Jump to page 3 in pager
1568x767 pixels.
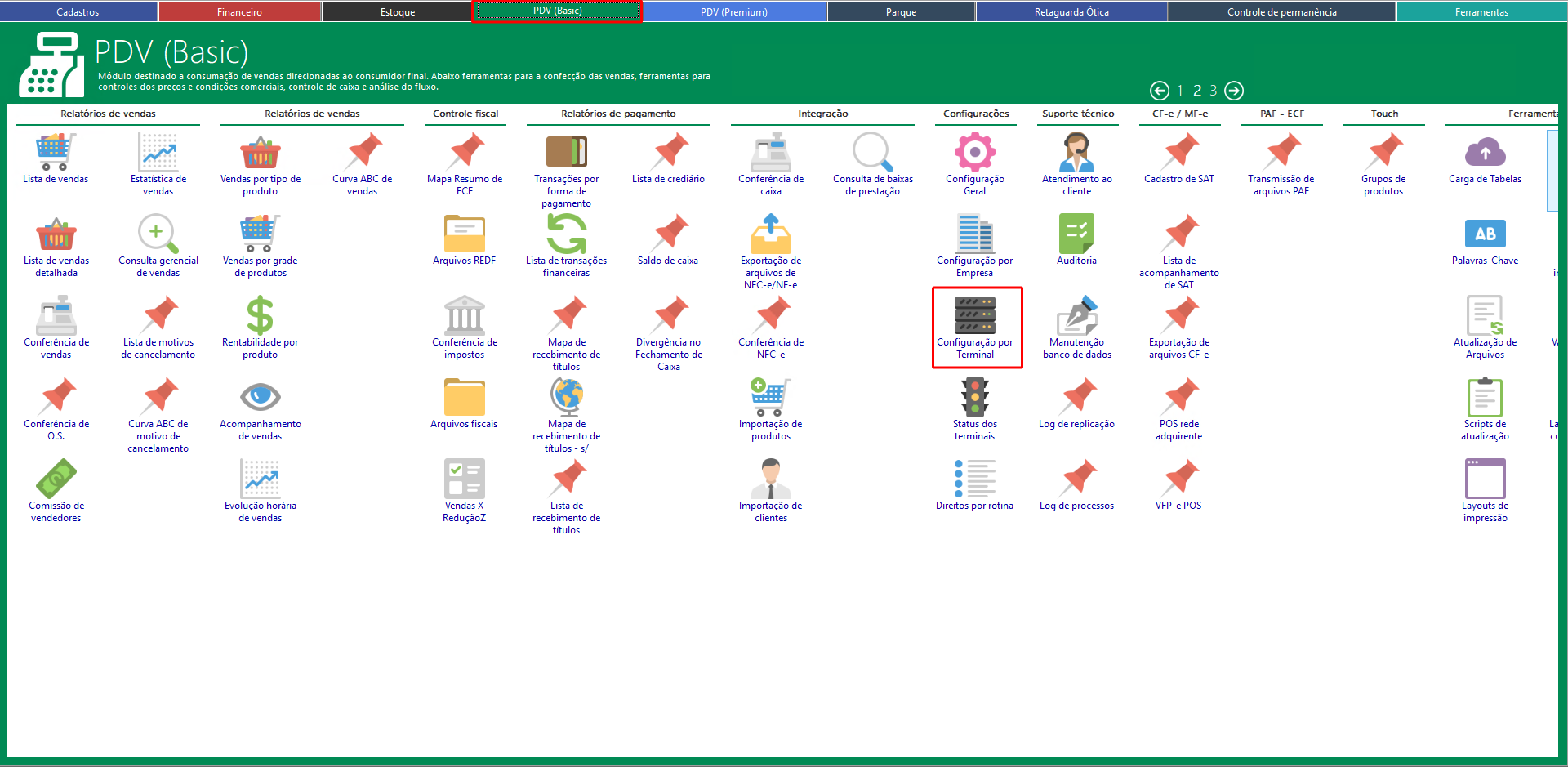click(1214, 91)
